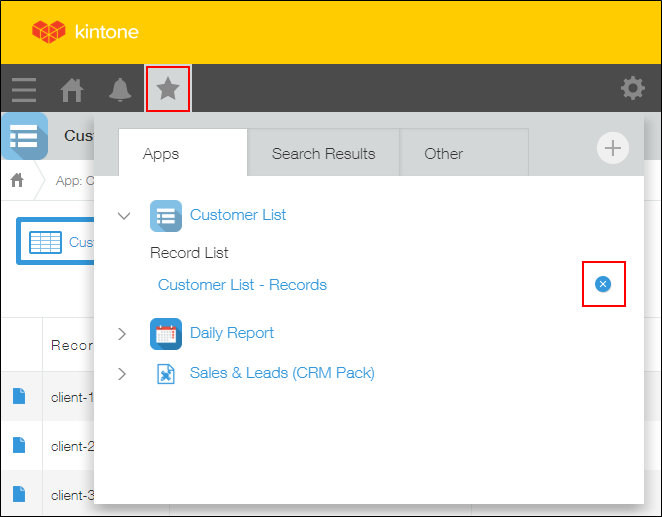662x517 pixels.
Task: Click the Daily Report calendar icon
Action: pyautogui.click(x=166, y=333)
